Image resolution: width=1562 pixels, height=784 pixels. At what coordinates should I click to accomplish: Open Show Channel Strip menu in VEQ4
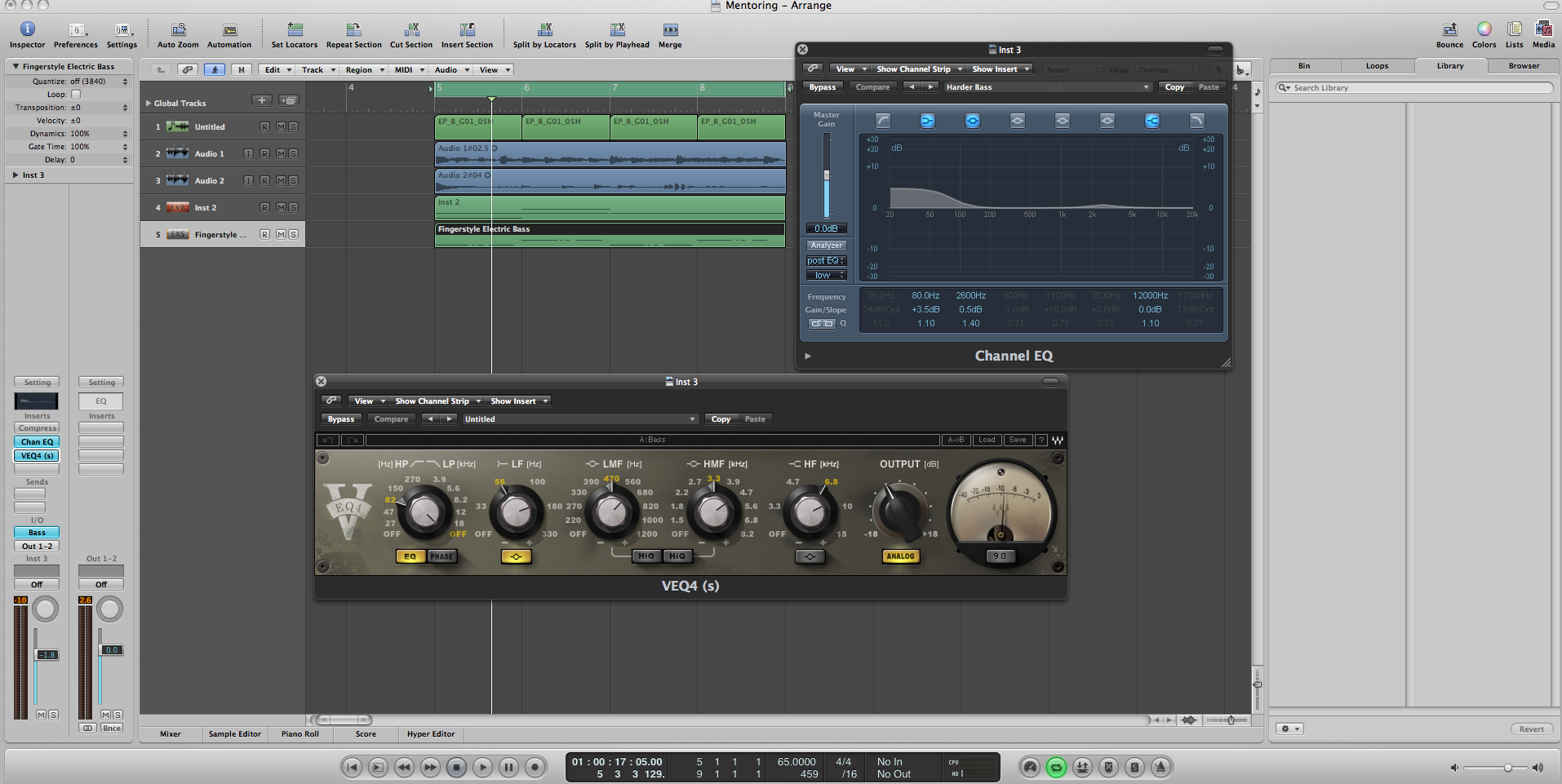[437, 401]
